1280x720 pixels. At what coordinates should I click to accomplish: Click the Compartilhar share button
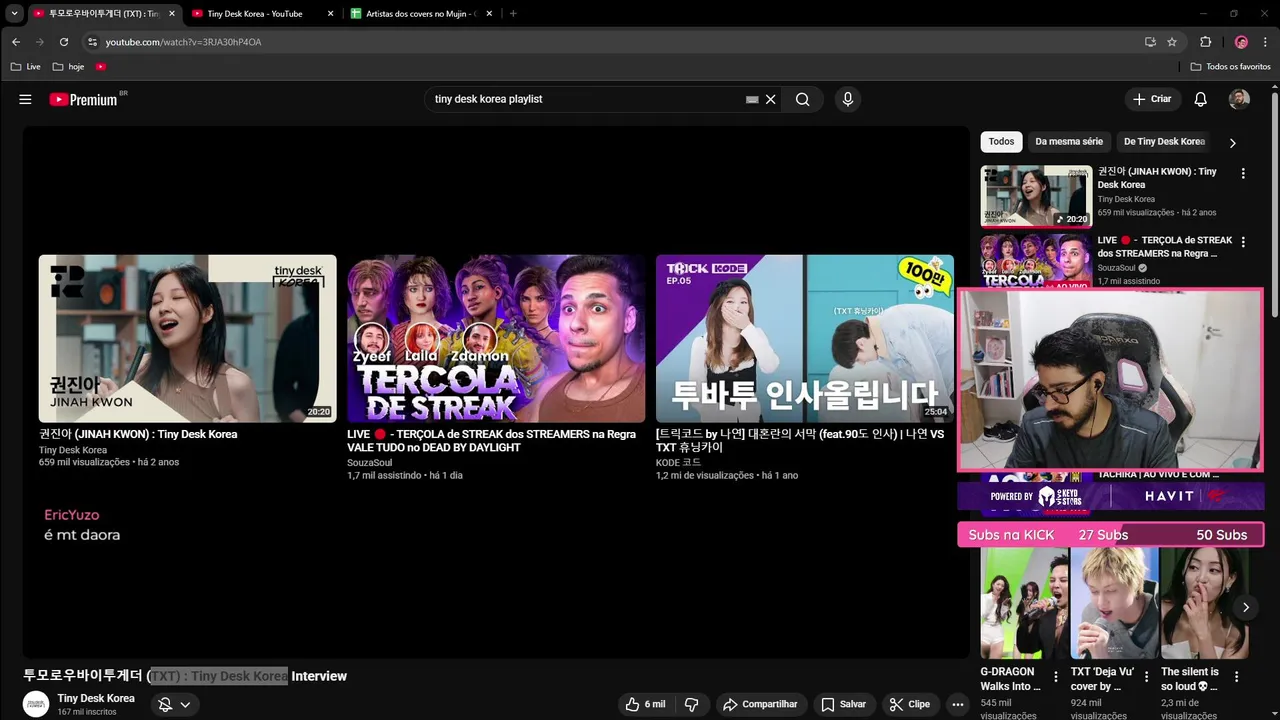[x=760, y=704]
